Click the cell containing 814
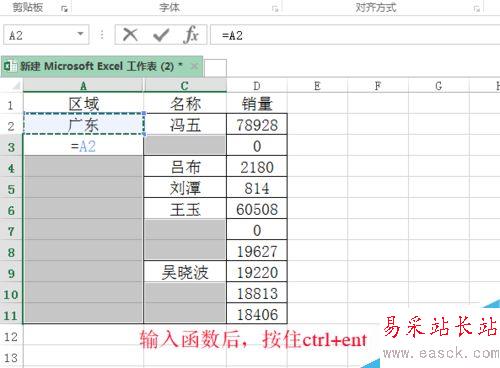The width and height of the screenshot is (500, 368). pos(257,188)
